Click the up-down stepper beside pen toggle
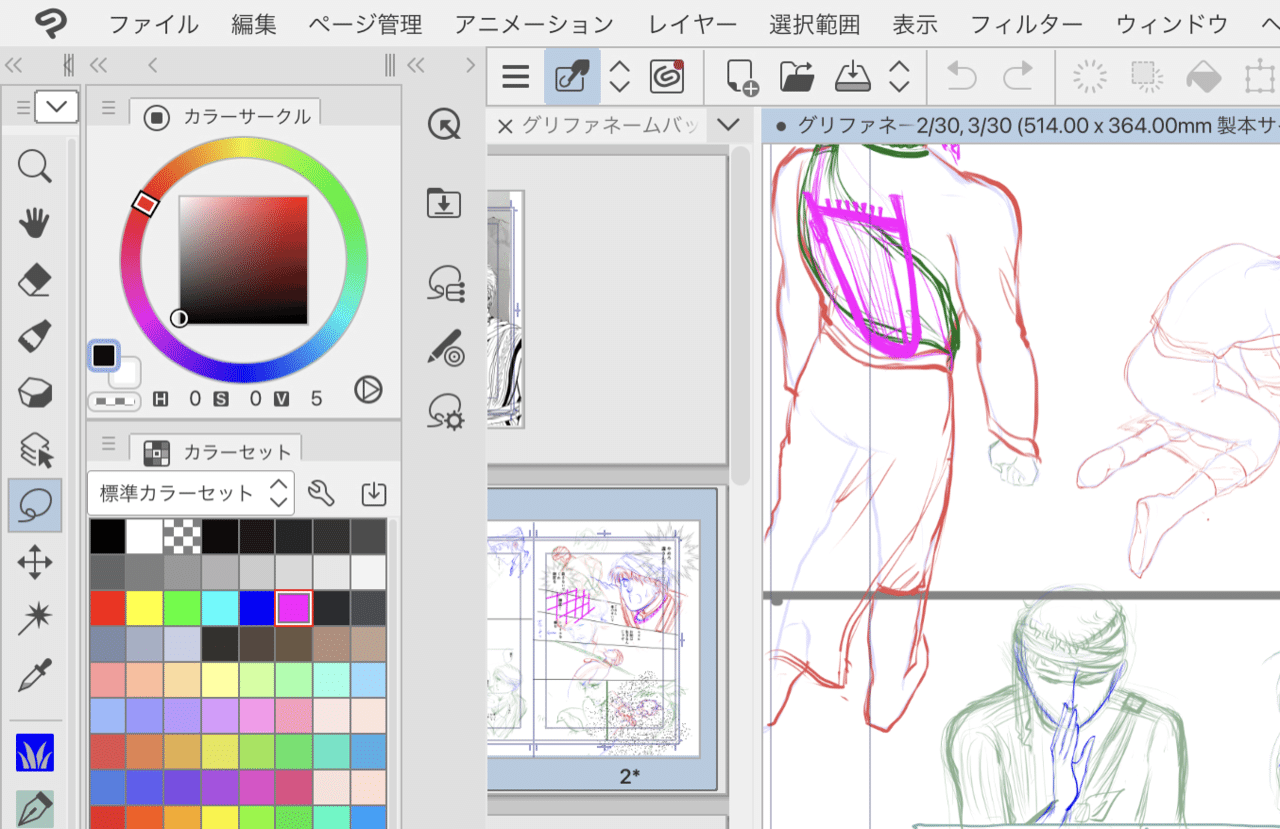Viewport: 1280px width, 829px height. (x=620, y=77)
